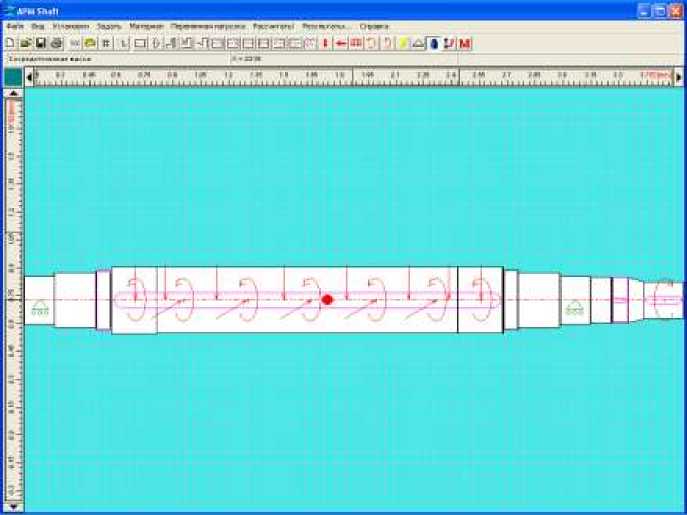Print the shaft drawing
687x515 pixels.
point(56,43)
